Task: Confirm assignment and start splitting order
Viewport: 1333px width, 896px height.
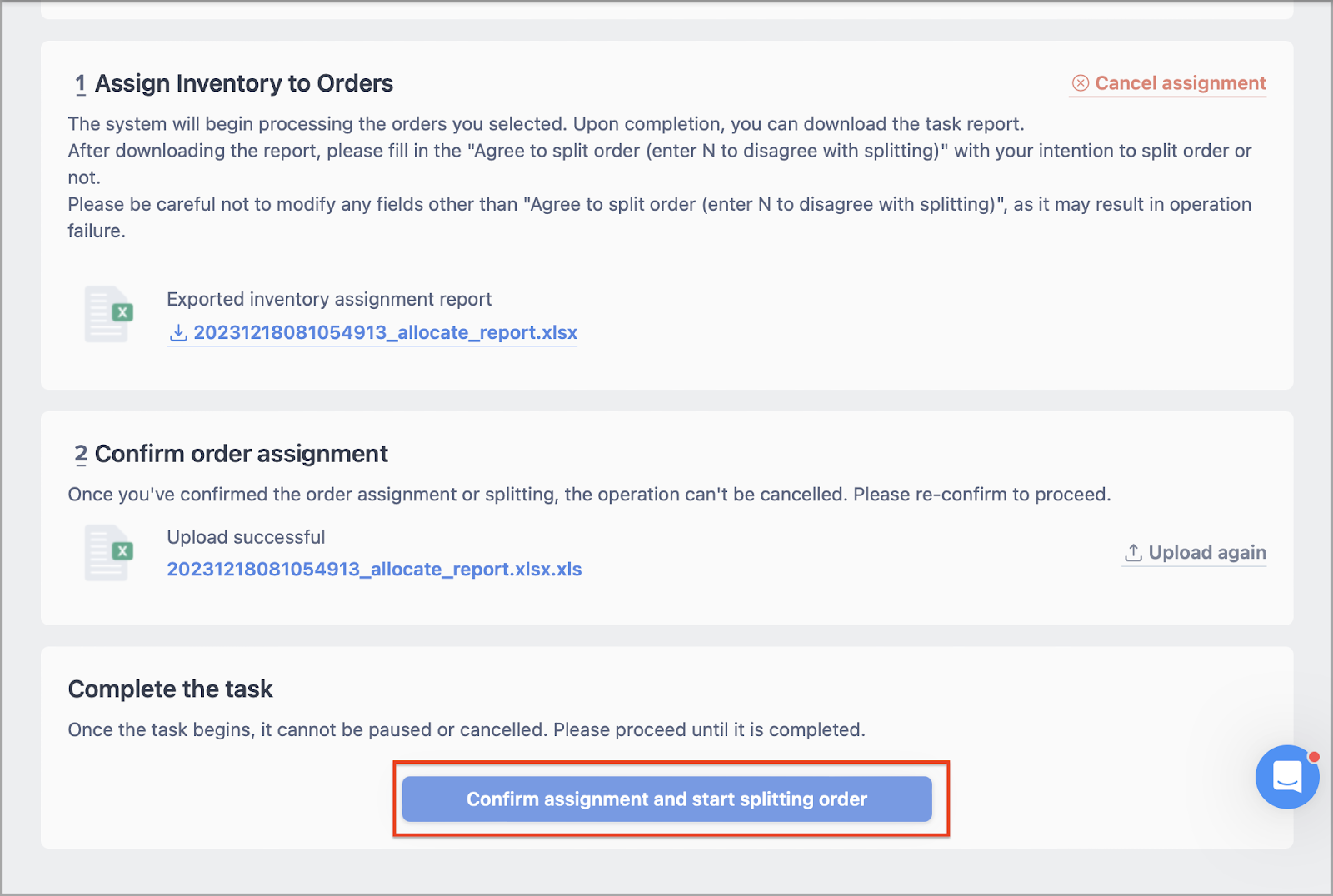Action: coord(666,799)
